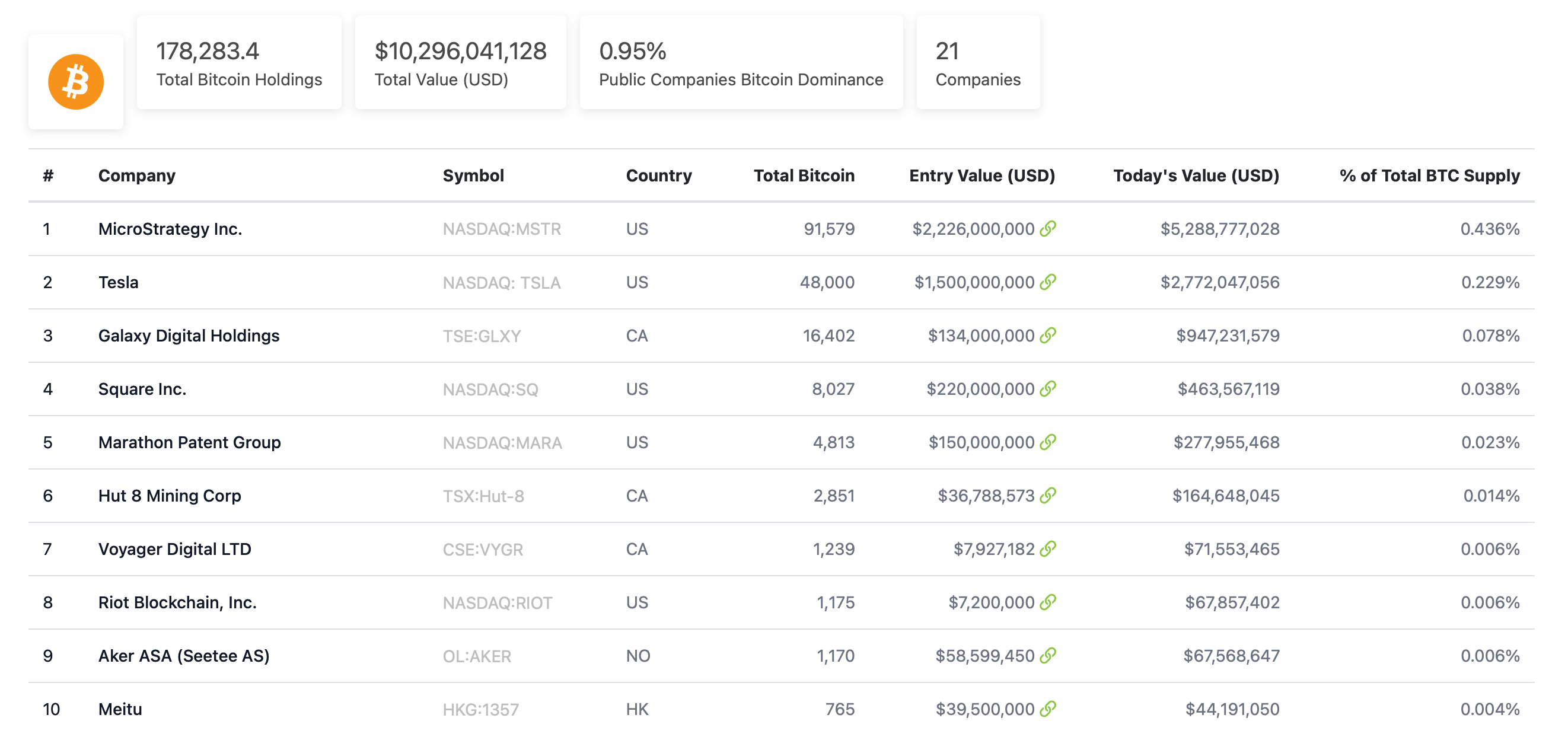
Task: Click symbol CSE:VYGR
Action: [x=483, y=550]
